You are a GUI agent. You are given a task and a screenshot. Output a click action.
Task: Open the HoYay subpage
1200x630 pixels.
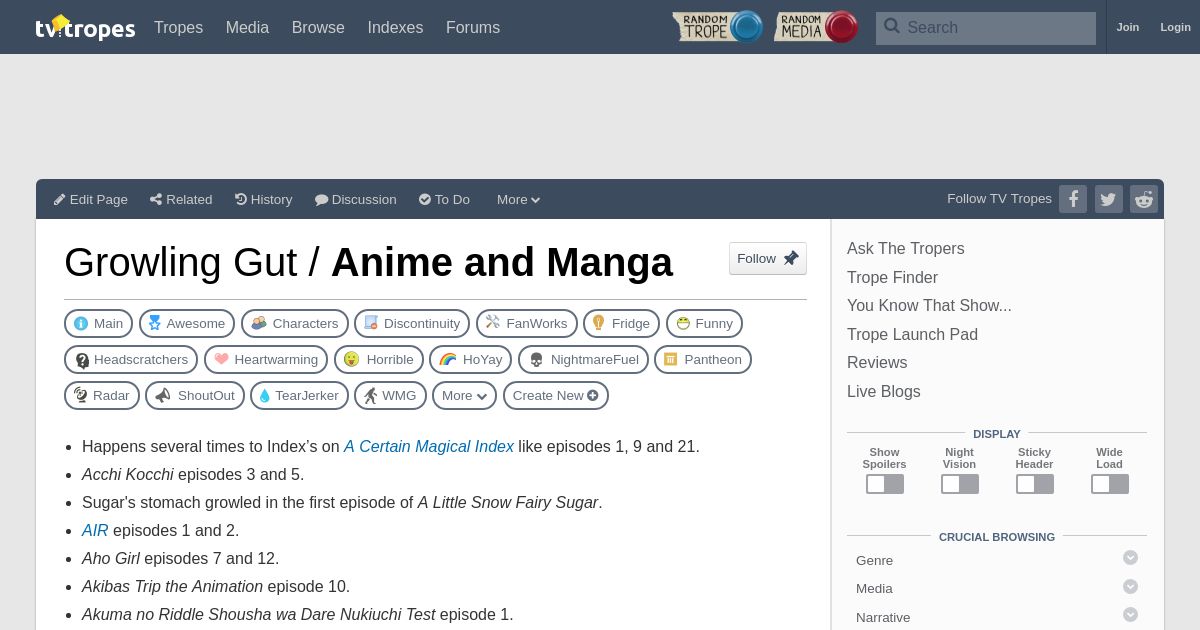(470, 360)
